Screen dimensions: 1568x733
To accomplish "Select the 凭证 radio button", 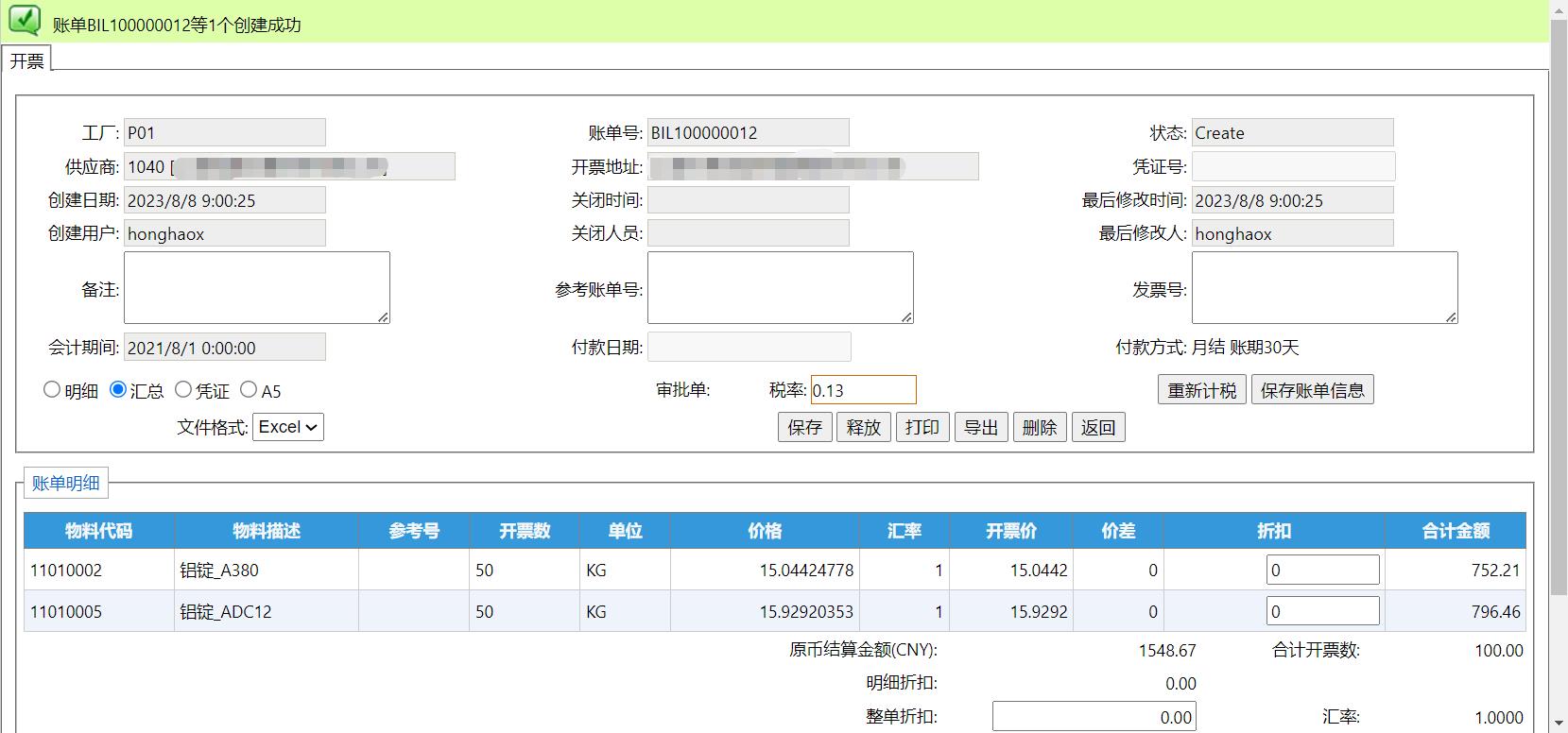I will pyautogui.click(x=183, y=389).
